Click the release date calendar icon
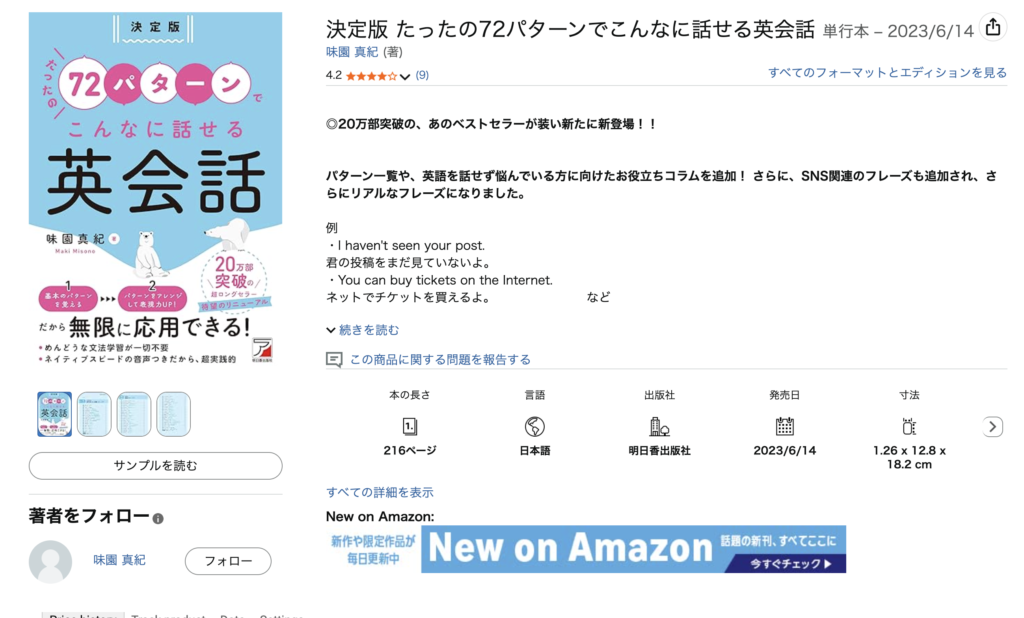The height and width of the screenshot is (618, 1024). 784,427
